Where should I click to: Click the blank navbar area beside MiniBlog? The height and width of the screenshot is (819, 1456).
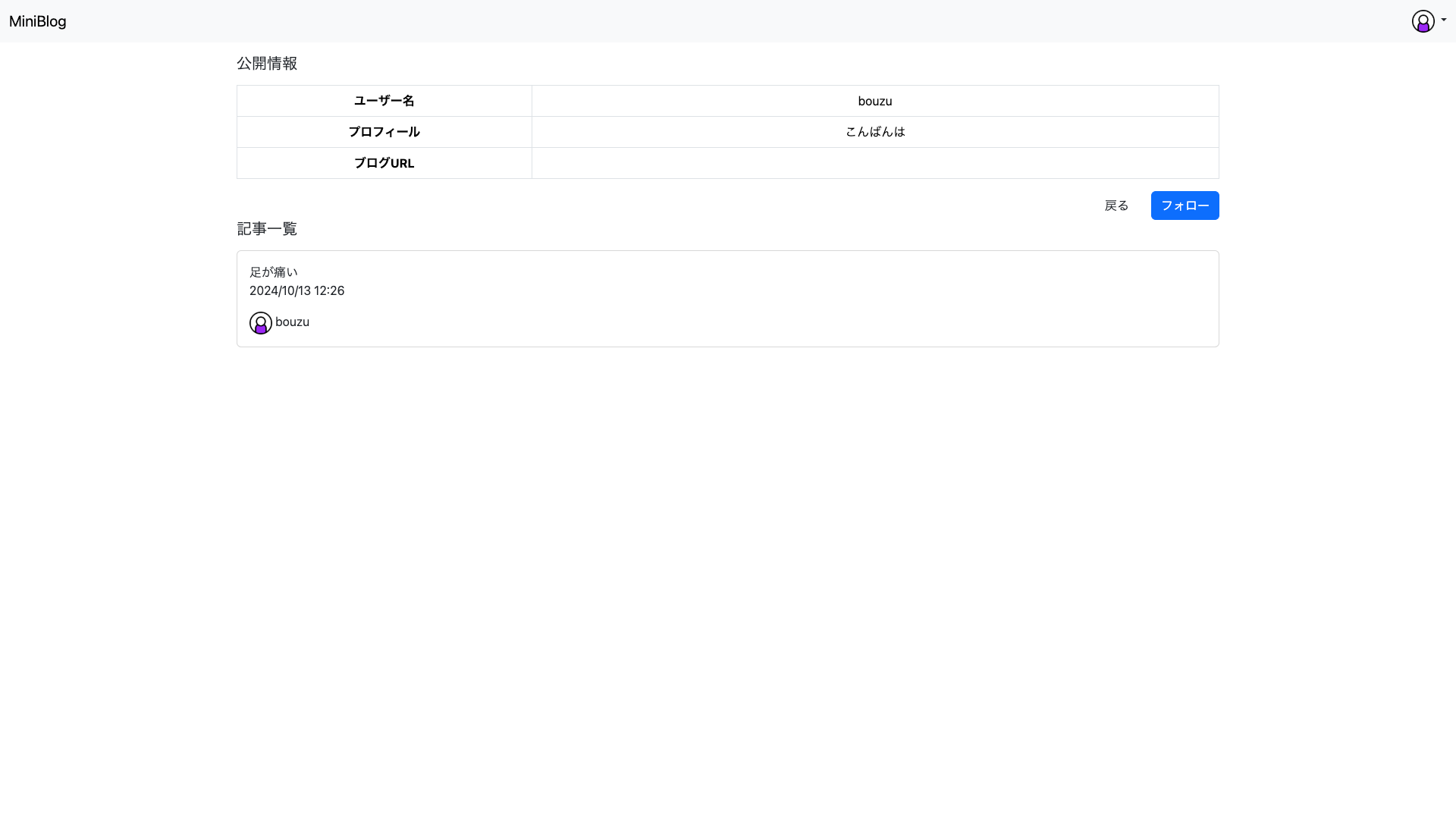coord(682,21)
